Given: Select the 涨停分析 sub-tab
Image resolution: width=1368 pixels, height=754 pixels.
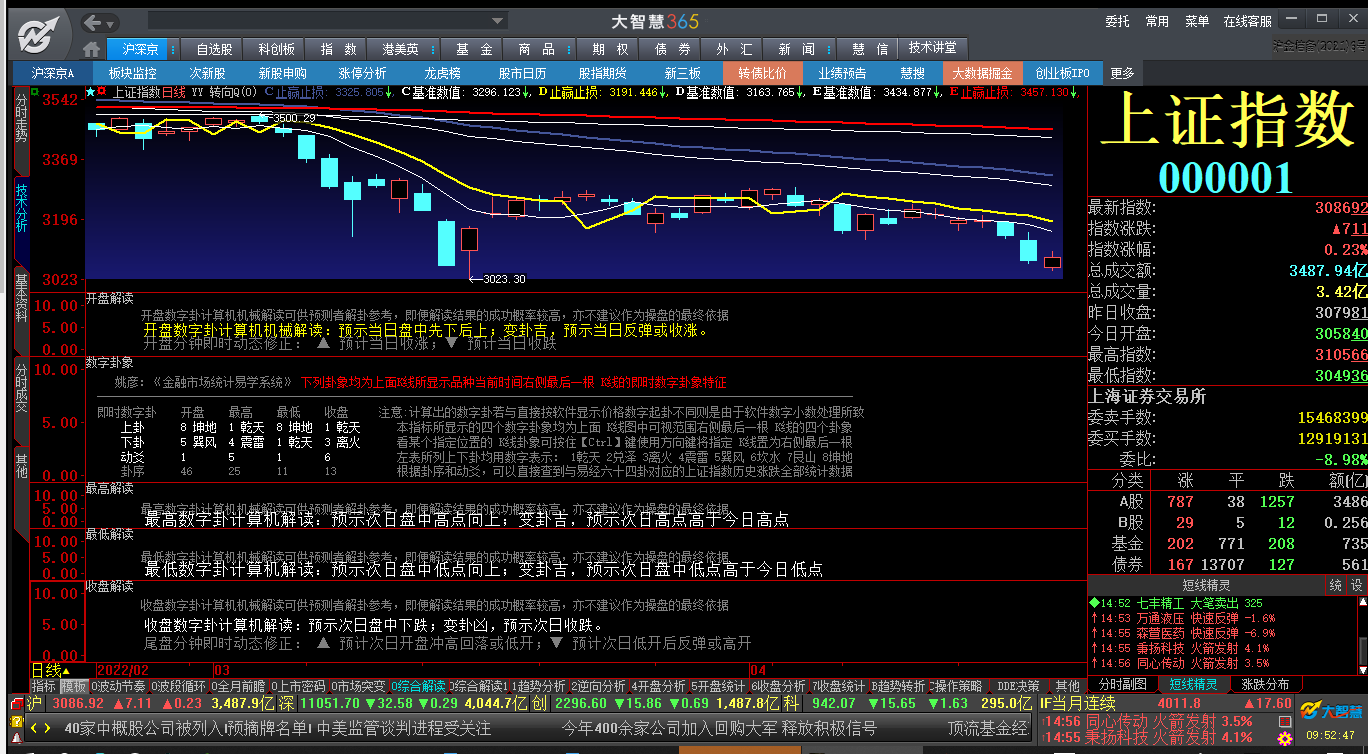Looking at the screenshot, I should pyautogui.click(x=362, y=73).
